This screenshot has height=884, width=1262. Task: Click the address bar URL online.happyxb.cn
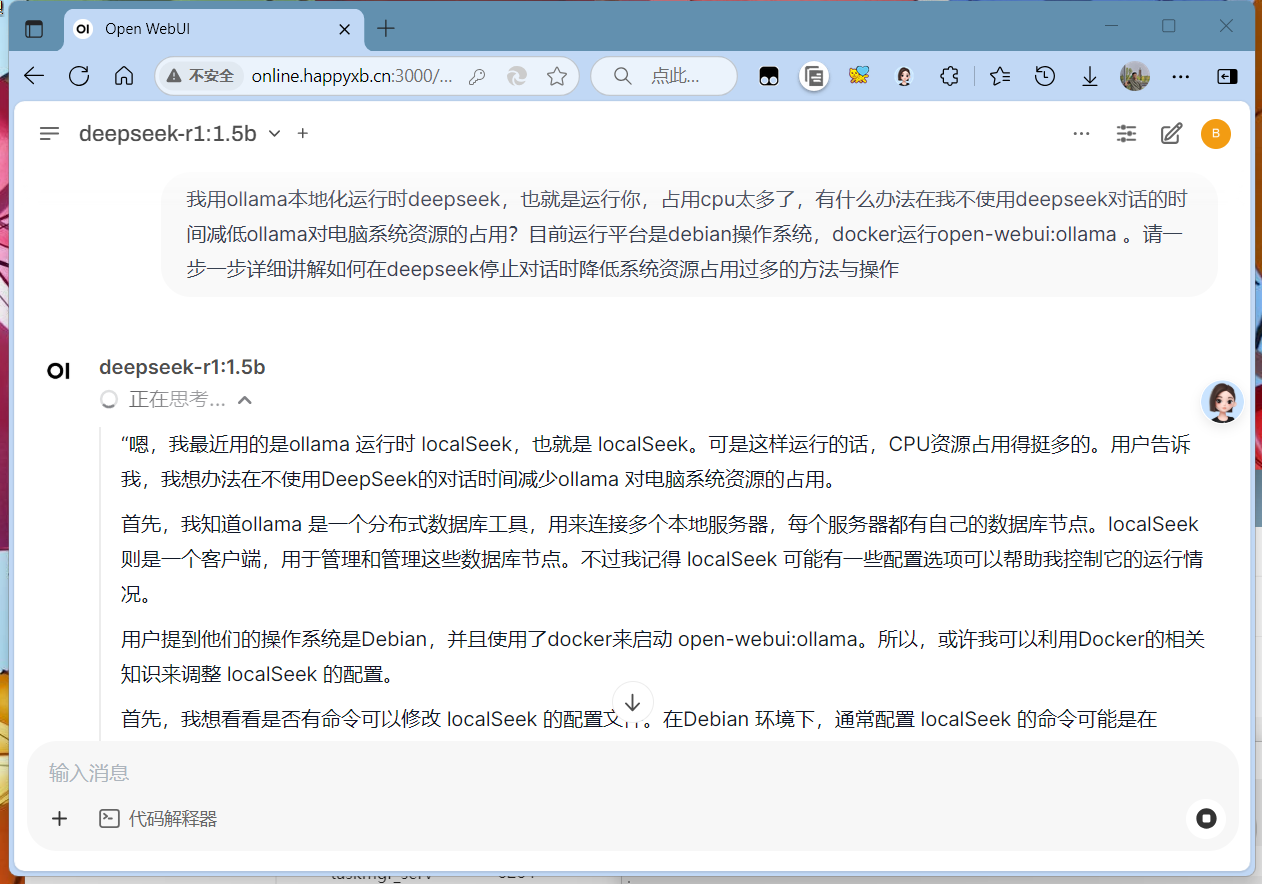pyautogui.click(x=351, y=76)
